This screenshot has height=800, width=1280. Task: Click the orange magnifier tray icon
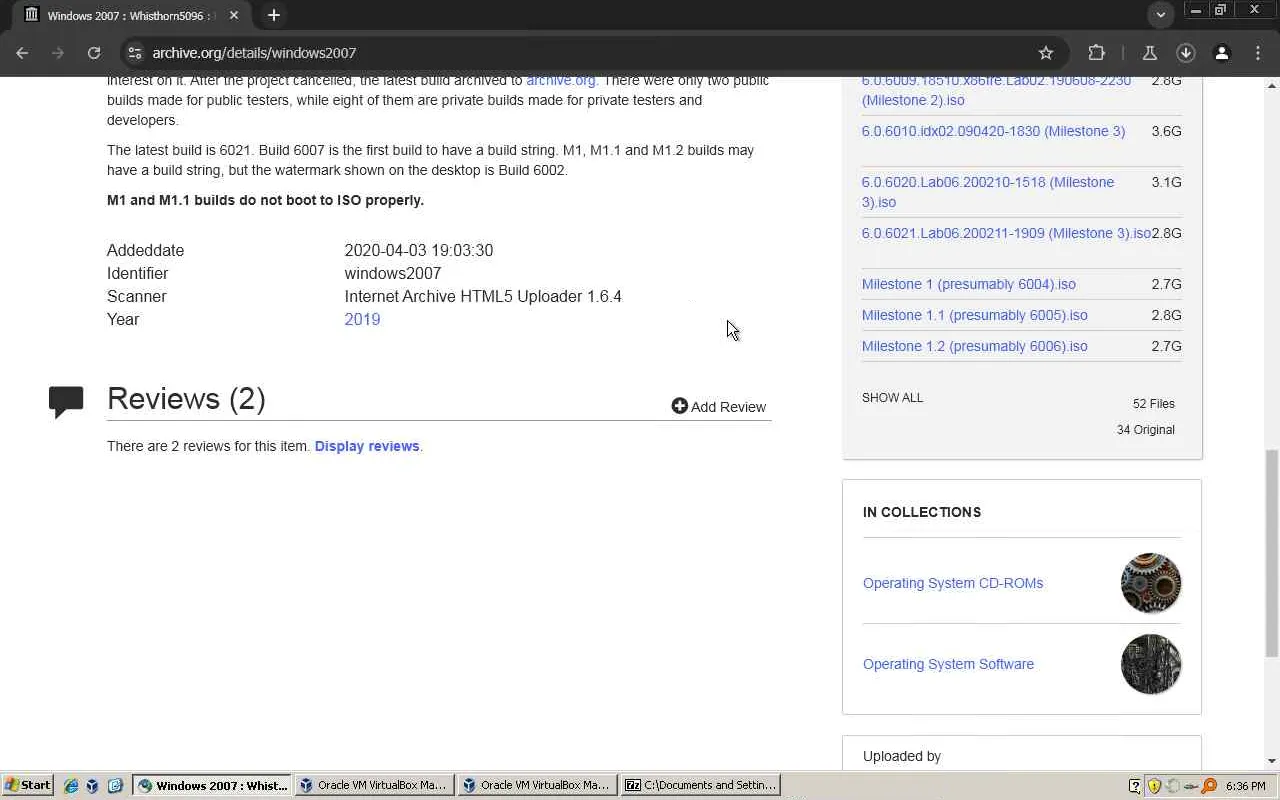[1209, 785]
